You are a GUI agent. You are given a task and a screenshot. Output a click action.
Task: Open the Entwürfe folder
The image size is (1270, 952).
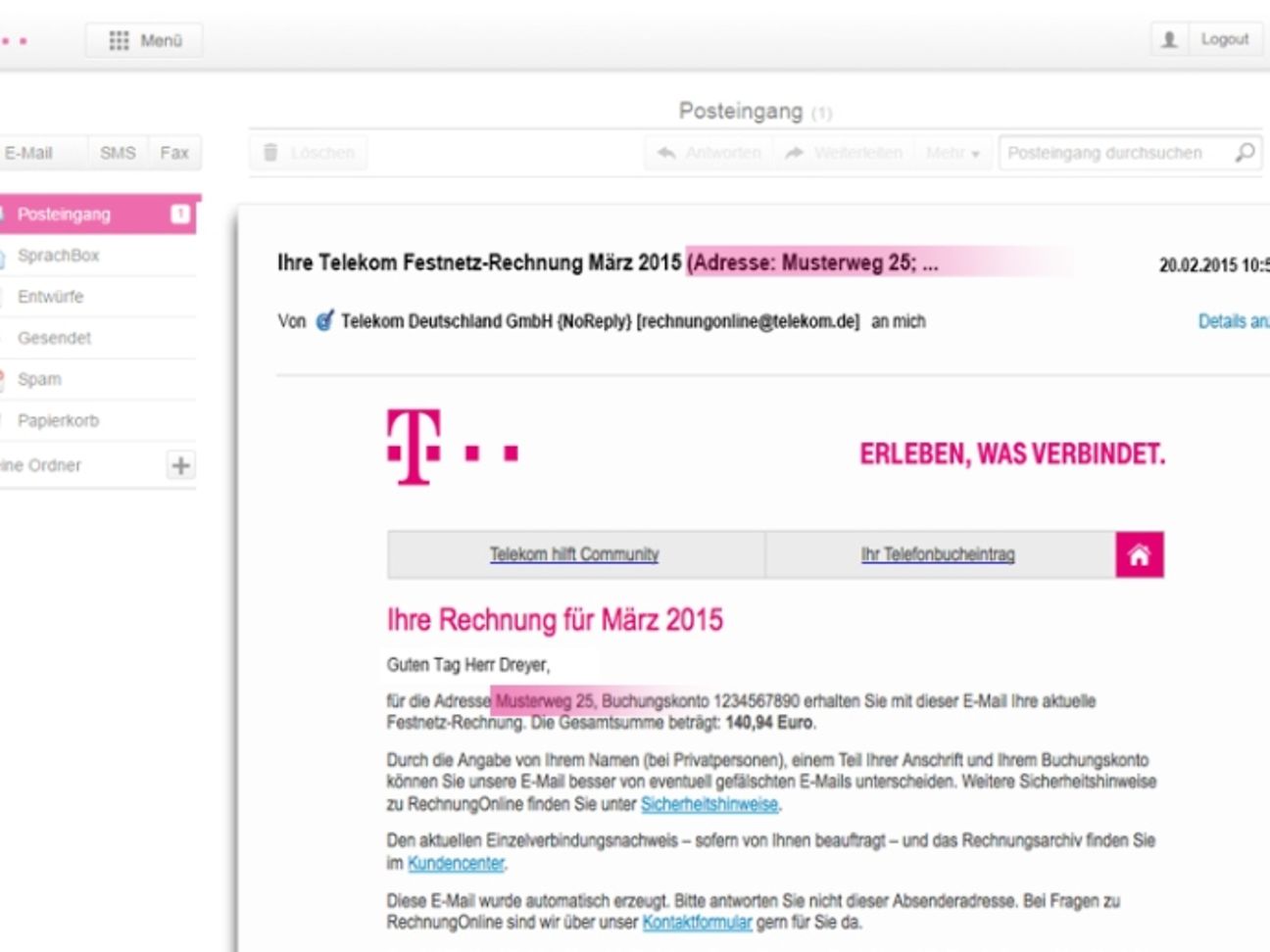coord(97,297)
